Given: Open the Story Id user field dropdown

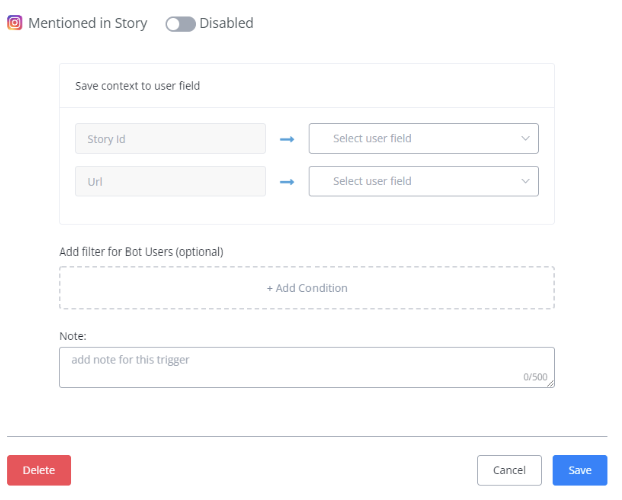Looking at the screenshot, I should tap(424, 138).
